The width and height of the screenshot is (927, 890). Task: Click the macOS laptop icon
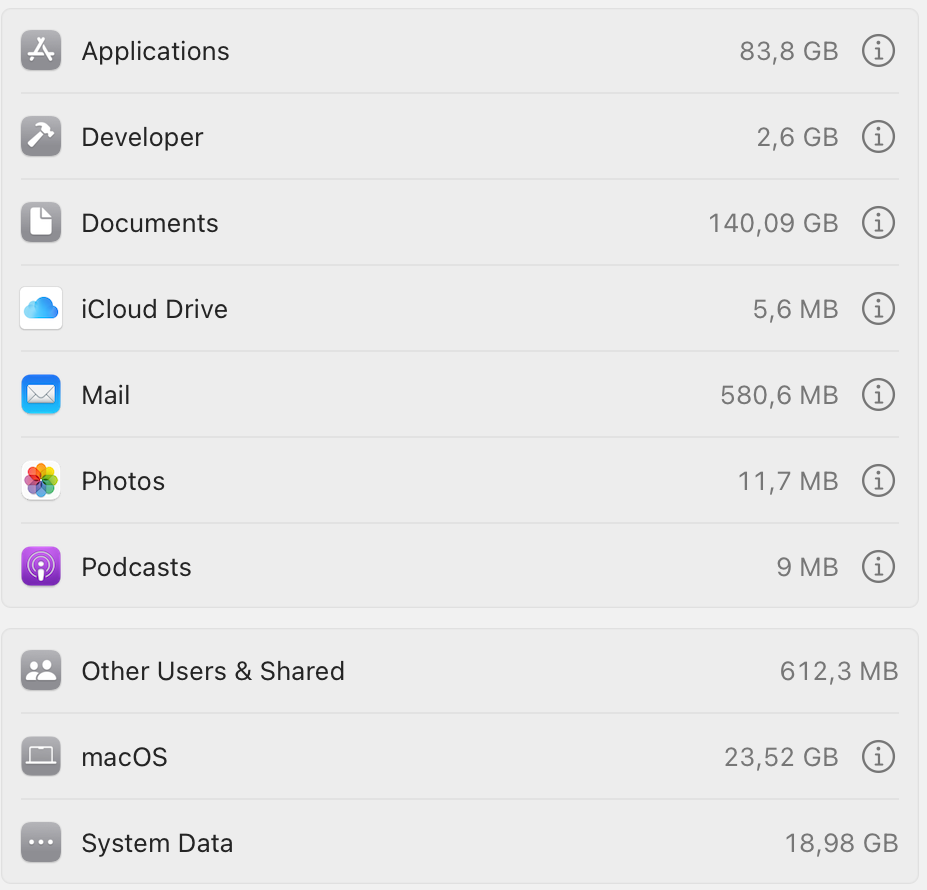(41, 757)
